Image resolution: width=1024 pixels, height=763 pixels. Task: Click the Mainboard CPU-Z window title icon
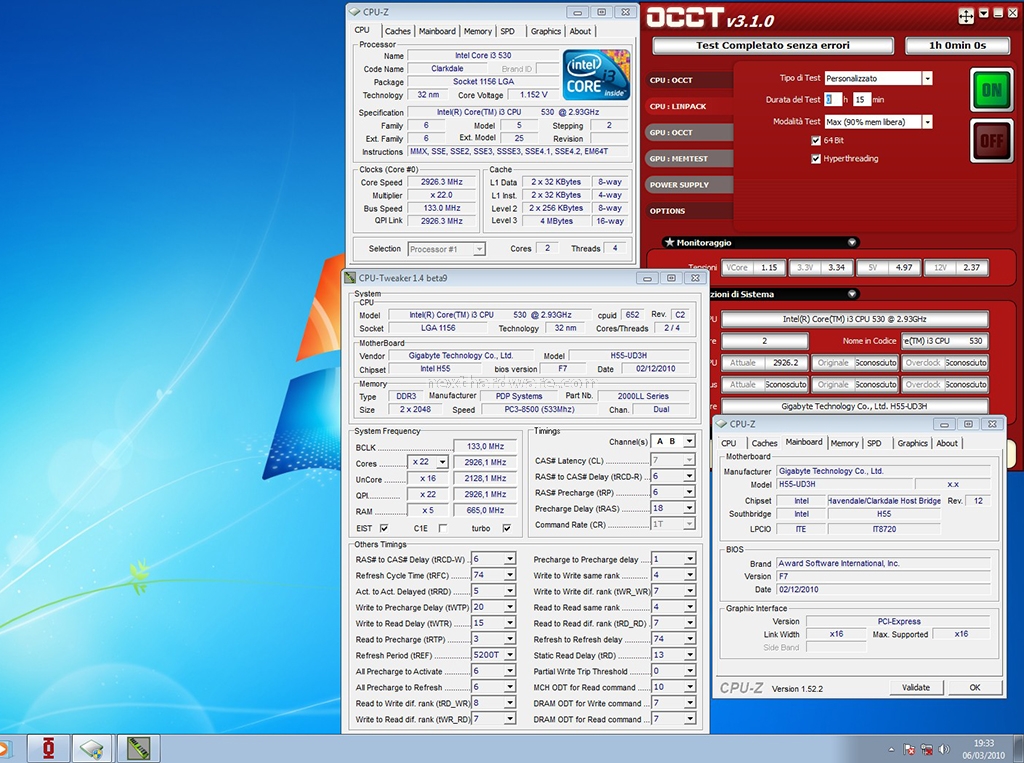(x=722, y=424)
